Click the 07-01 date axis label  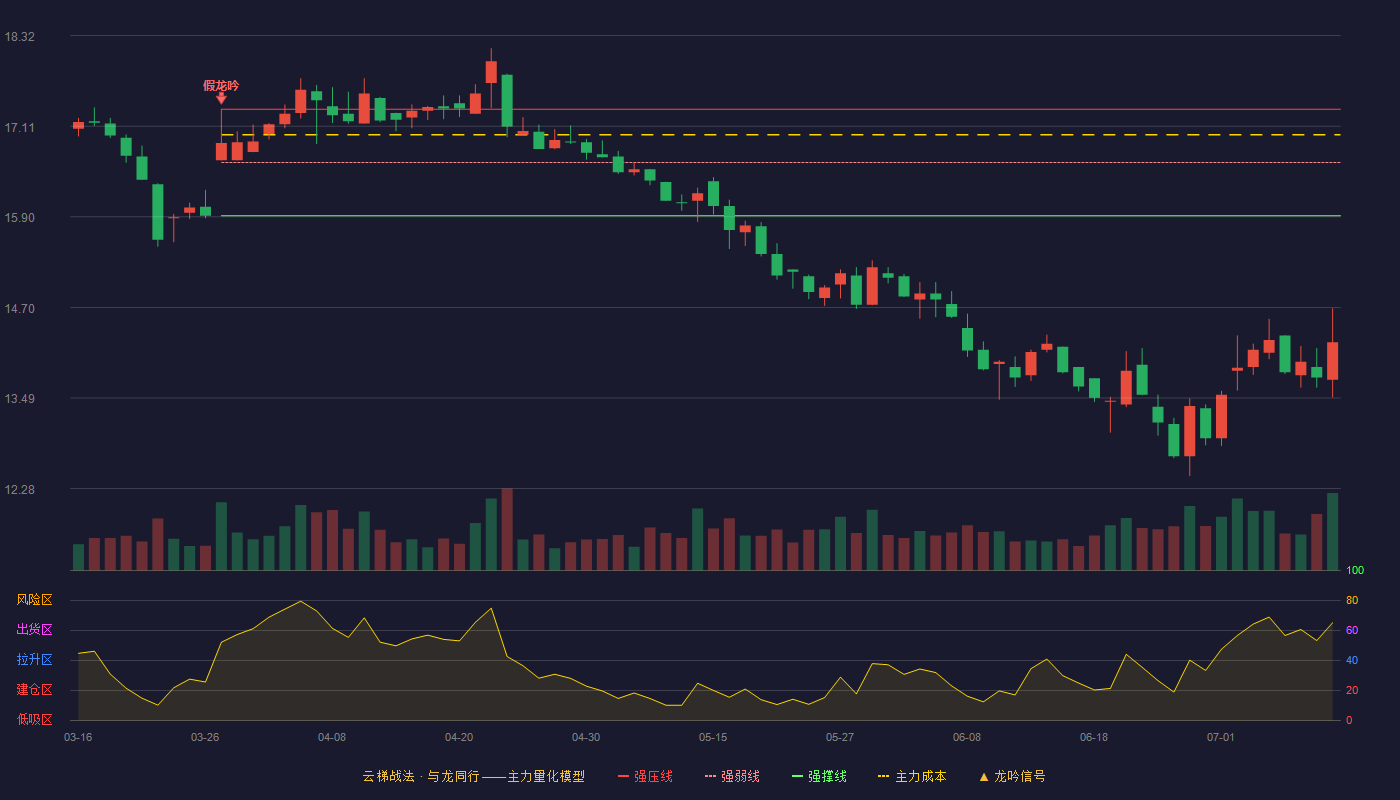(x=1221, y=737)
